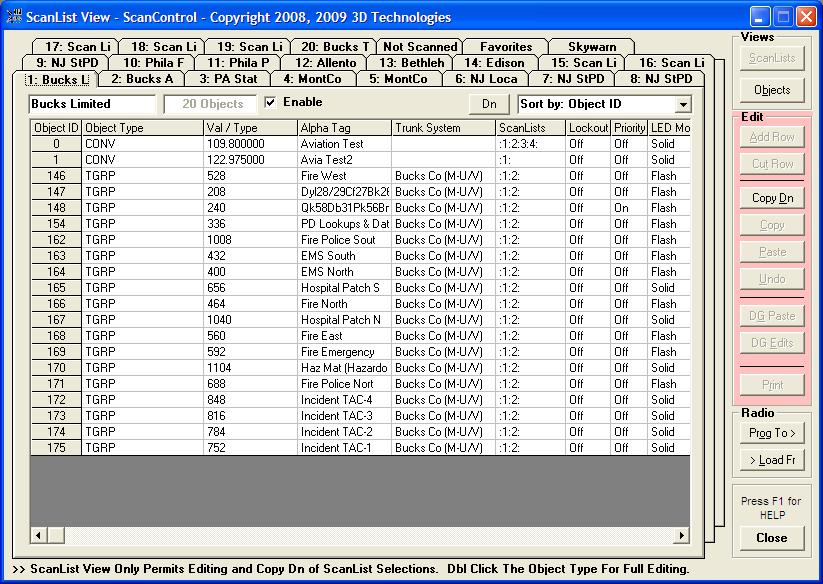Select row header for Object ID 0
The image size is (823, 584).
[x=56, y=144]
